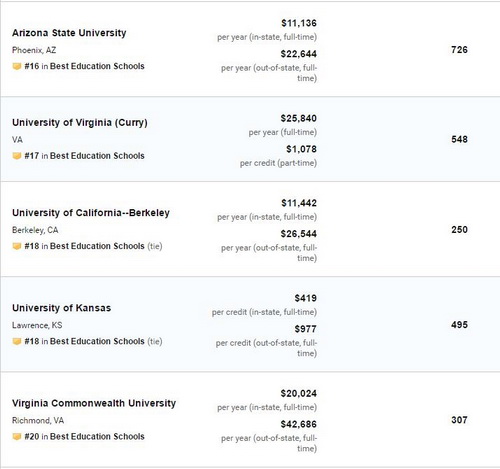Click the badge icon next to UC Berkeley ranking
This screenshot has height=469, width=500.
pyautogui.click(x=17, y=246)
